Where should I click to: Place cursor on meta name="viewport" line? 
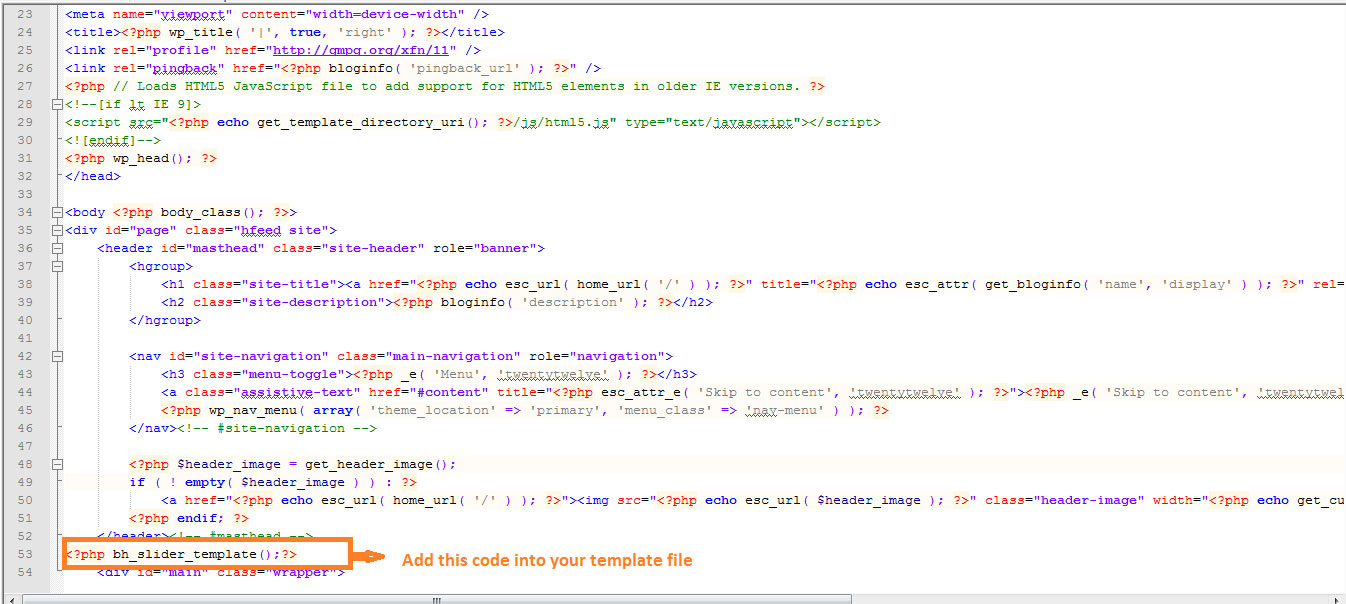(x=277, y=14)
